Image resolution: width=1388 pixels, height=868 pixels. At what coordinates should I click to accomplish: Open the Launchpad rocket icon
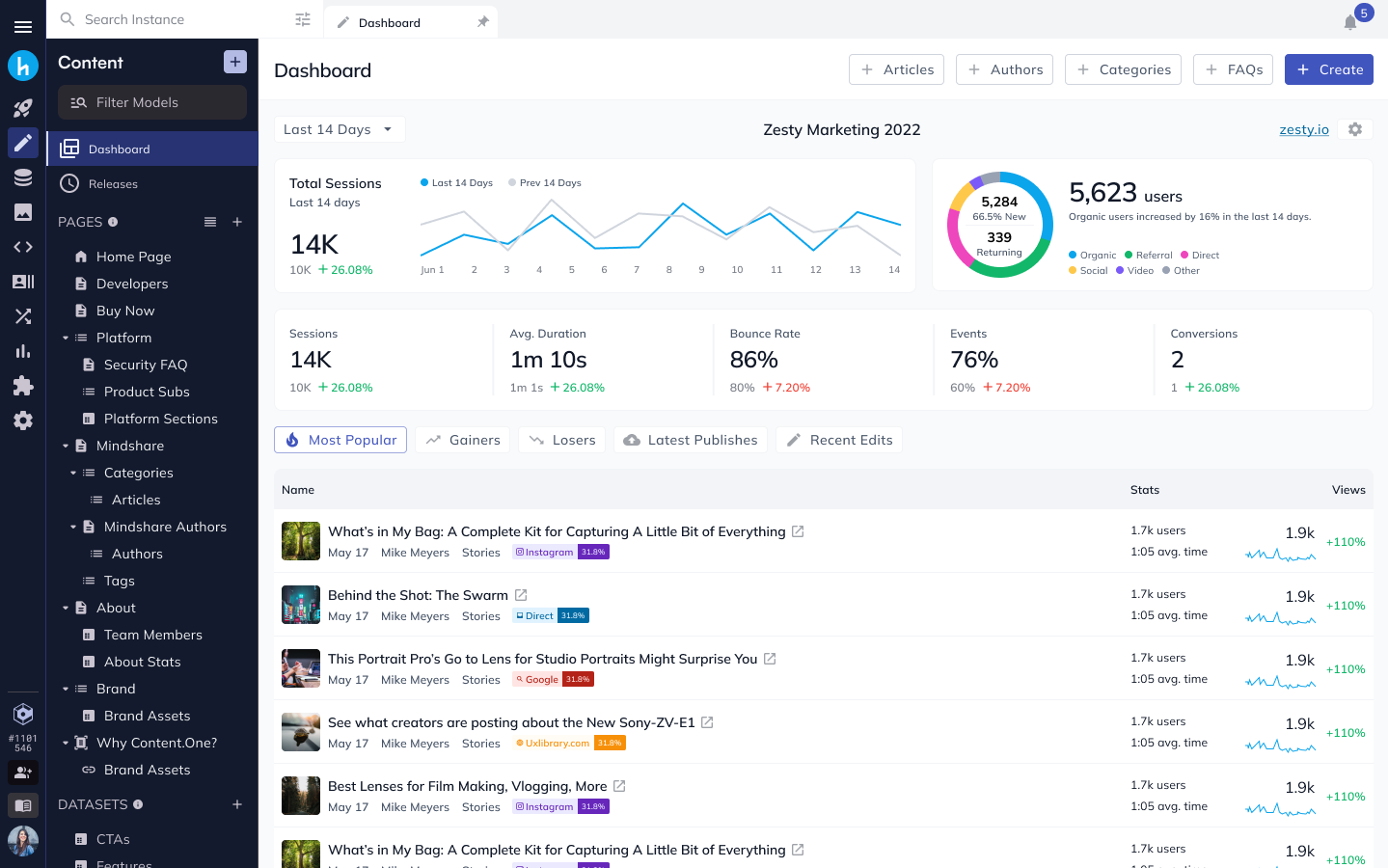[x=23, y=107]
